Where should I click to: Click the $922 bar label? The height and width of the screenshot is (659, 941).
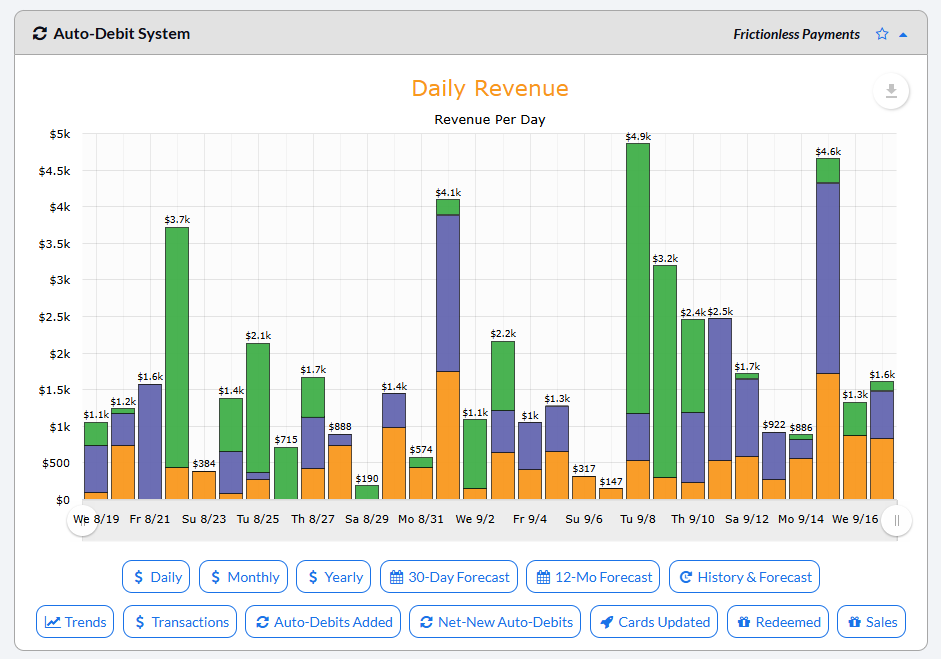[x=774, y=425]
